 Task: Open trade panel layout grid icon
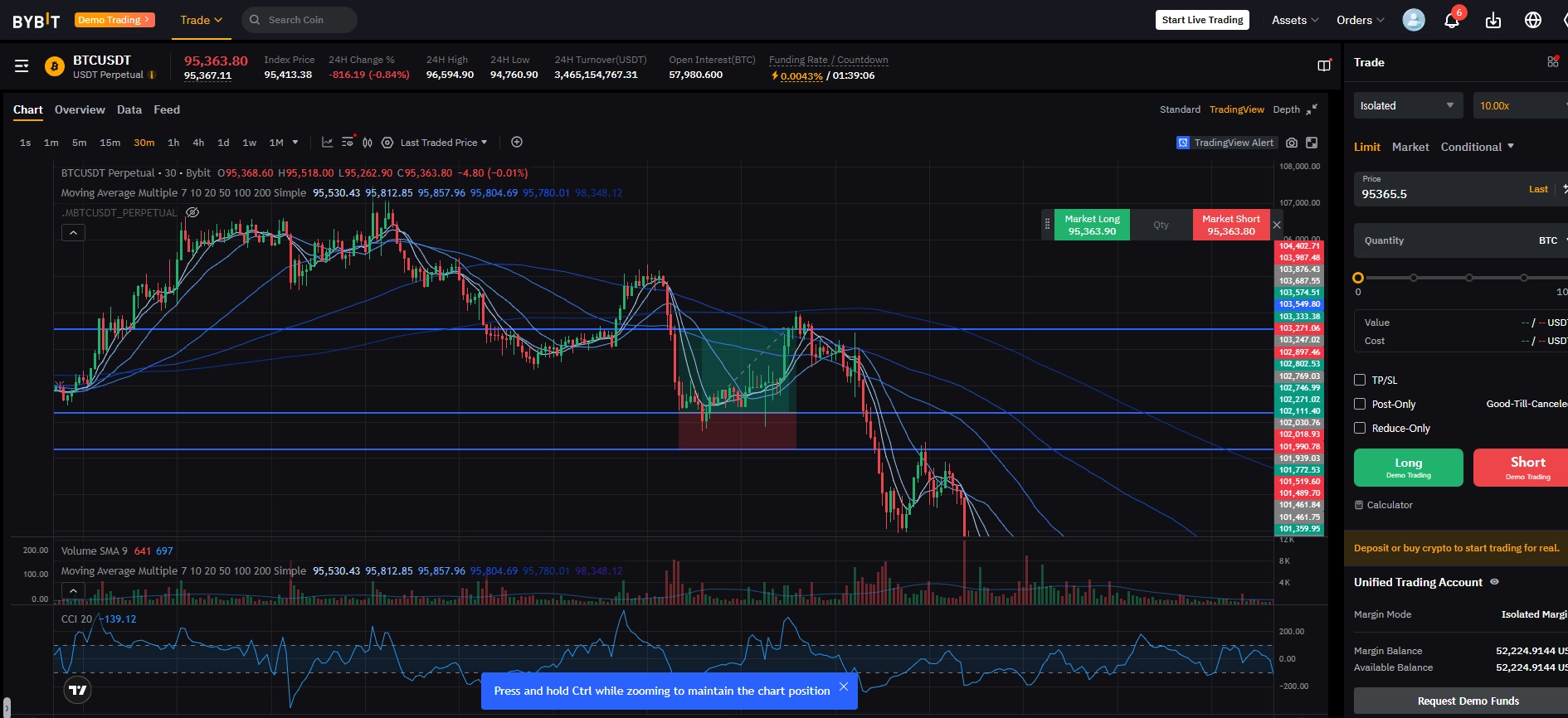click(x=1553, y=62)
